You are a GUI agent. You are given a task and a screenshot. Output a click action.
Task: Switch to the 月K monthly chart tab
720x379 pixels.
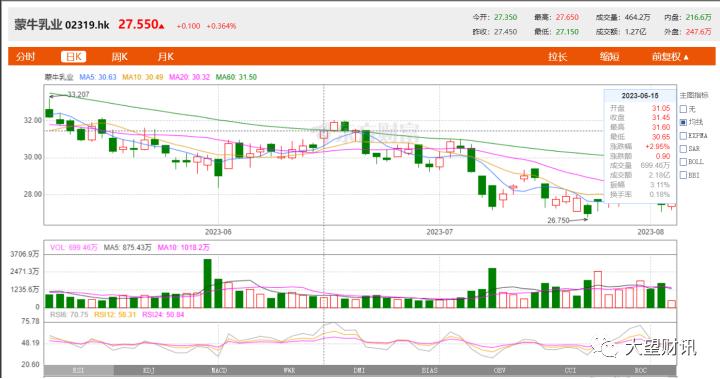(x=165, y=57)
